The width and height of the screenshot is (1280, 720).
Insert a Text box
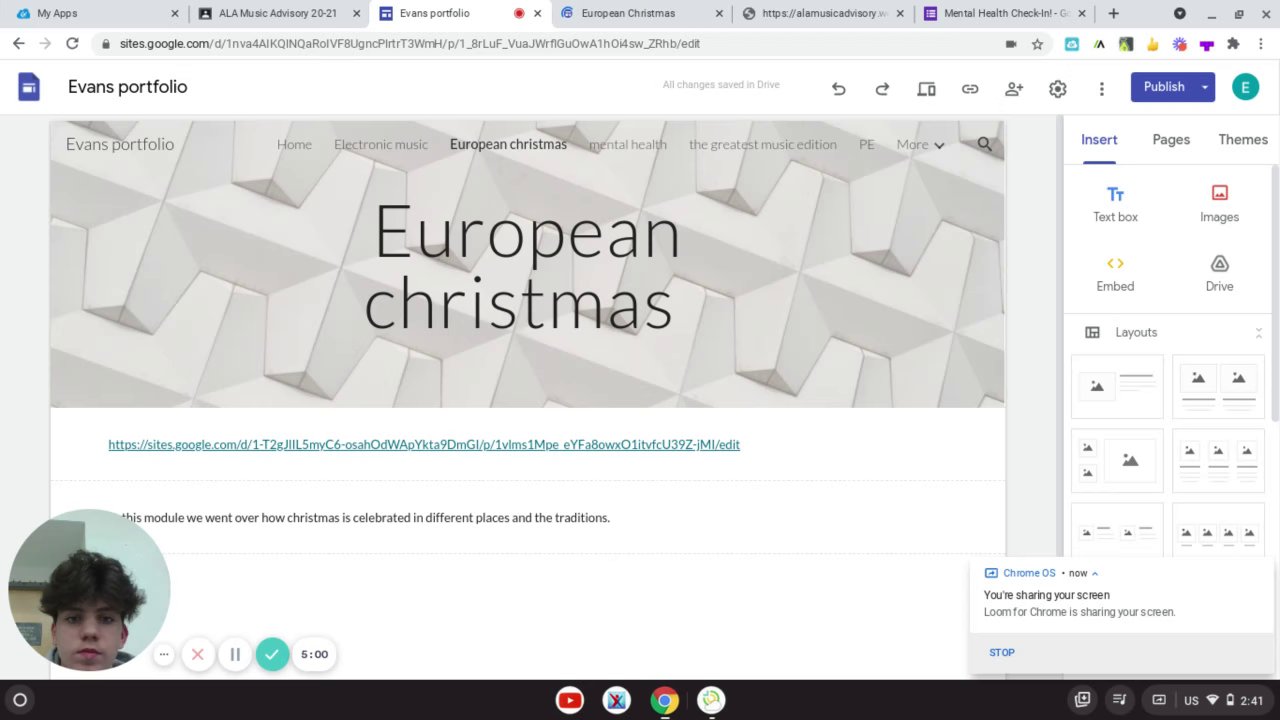[x=1115, y=204]
